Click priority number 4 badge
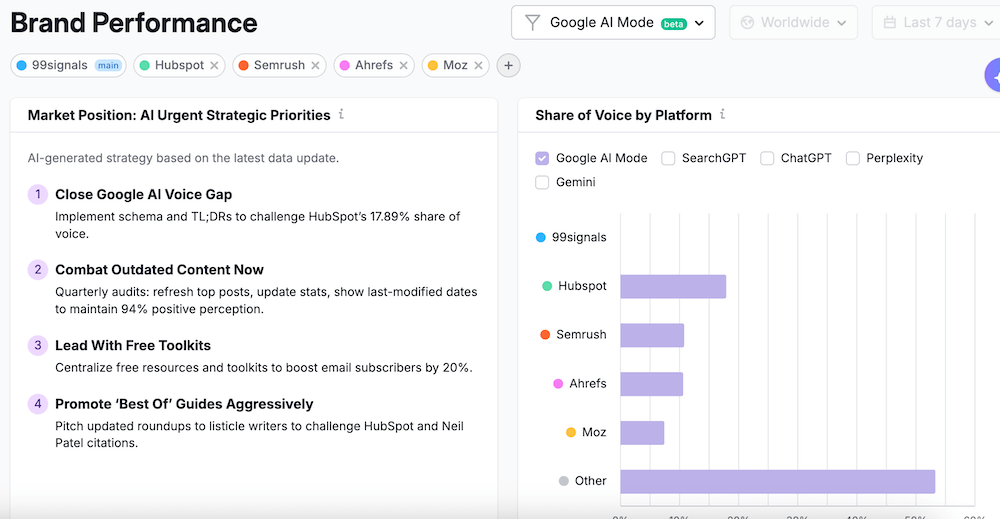 point(38,404)
